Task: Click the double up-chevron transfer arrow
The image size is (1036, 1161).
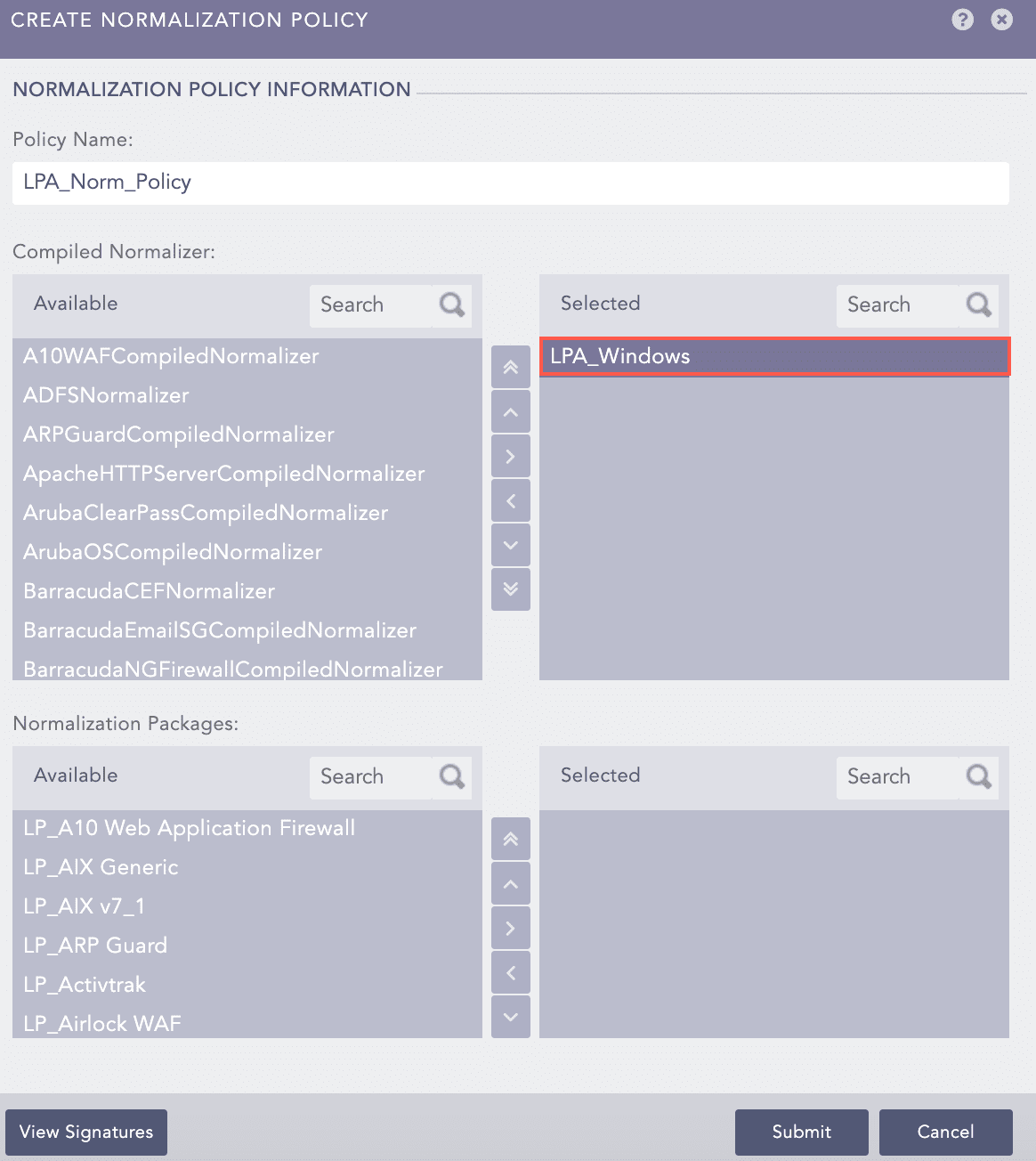Action: click(x=510, y=367)
